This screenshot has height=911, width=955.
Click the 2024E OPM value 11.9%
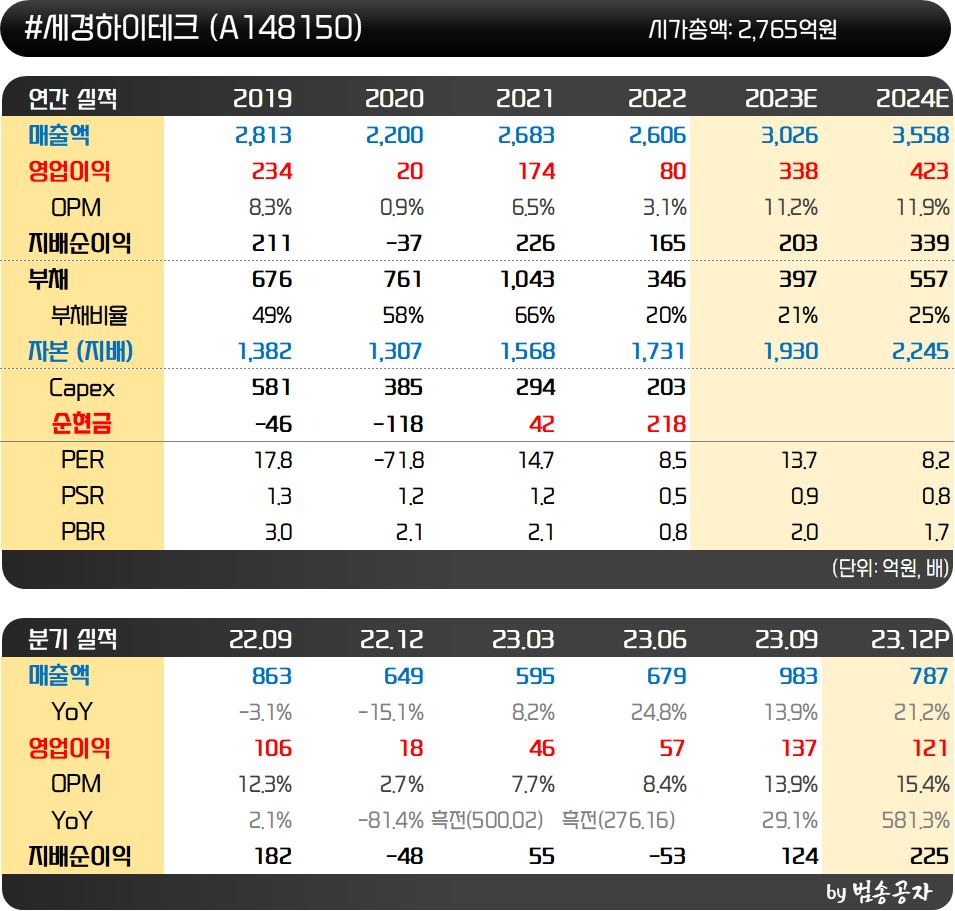(x=923, y=208)
